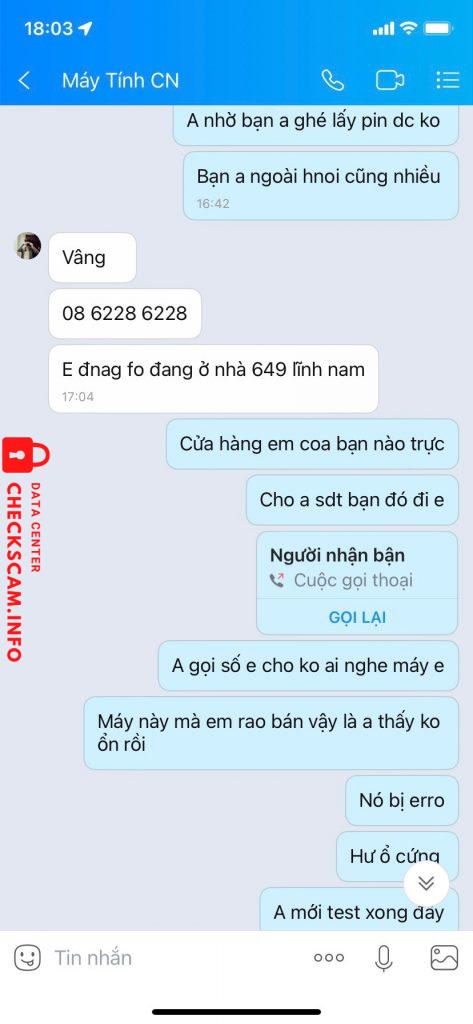The width and height of the screenshot is (473, 1024).
Task: Jump to latest messages double-chevron button
Action: [x=426, y=884]
